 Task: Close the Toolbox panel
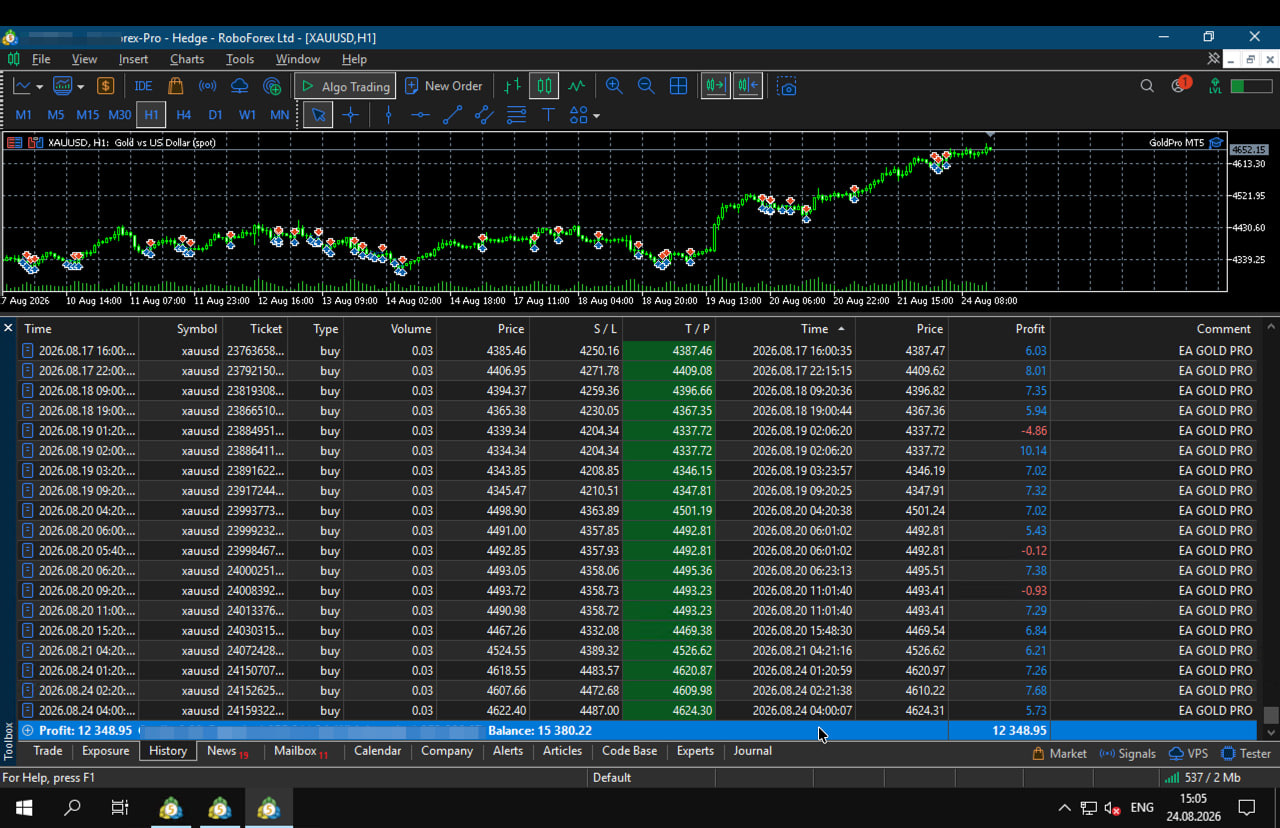8,328
